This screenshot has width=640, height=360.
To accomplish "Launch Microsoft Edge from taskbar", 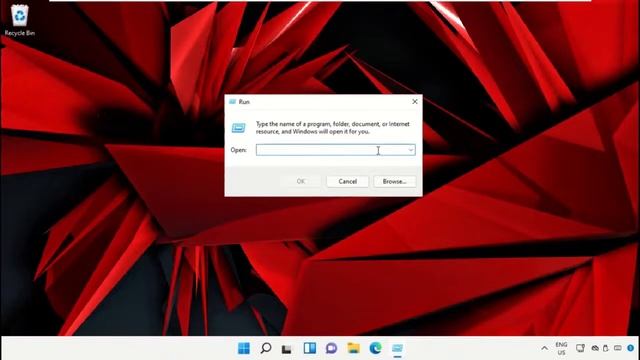I will click(376, 348).
